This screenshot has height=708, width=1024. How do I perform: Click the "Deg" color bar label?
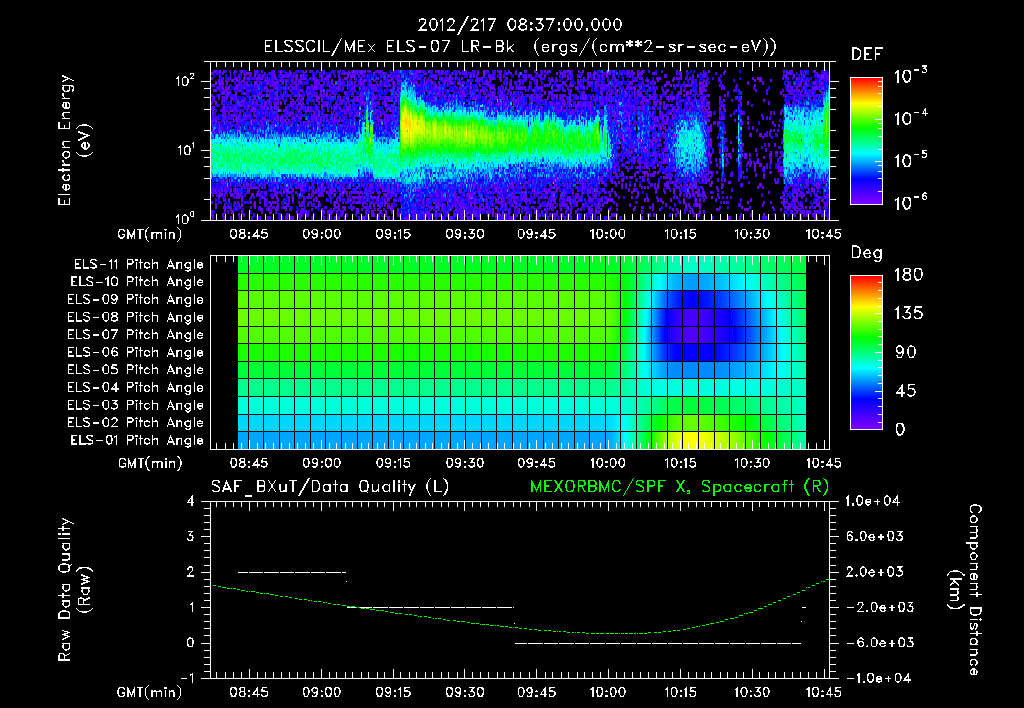point(867,253)
